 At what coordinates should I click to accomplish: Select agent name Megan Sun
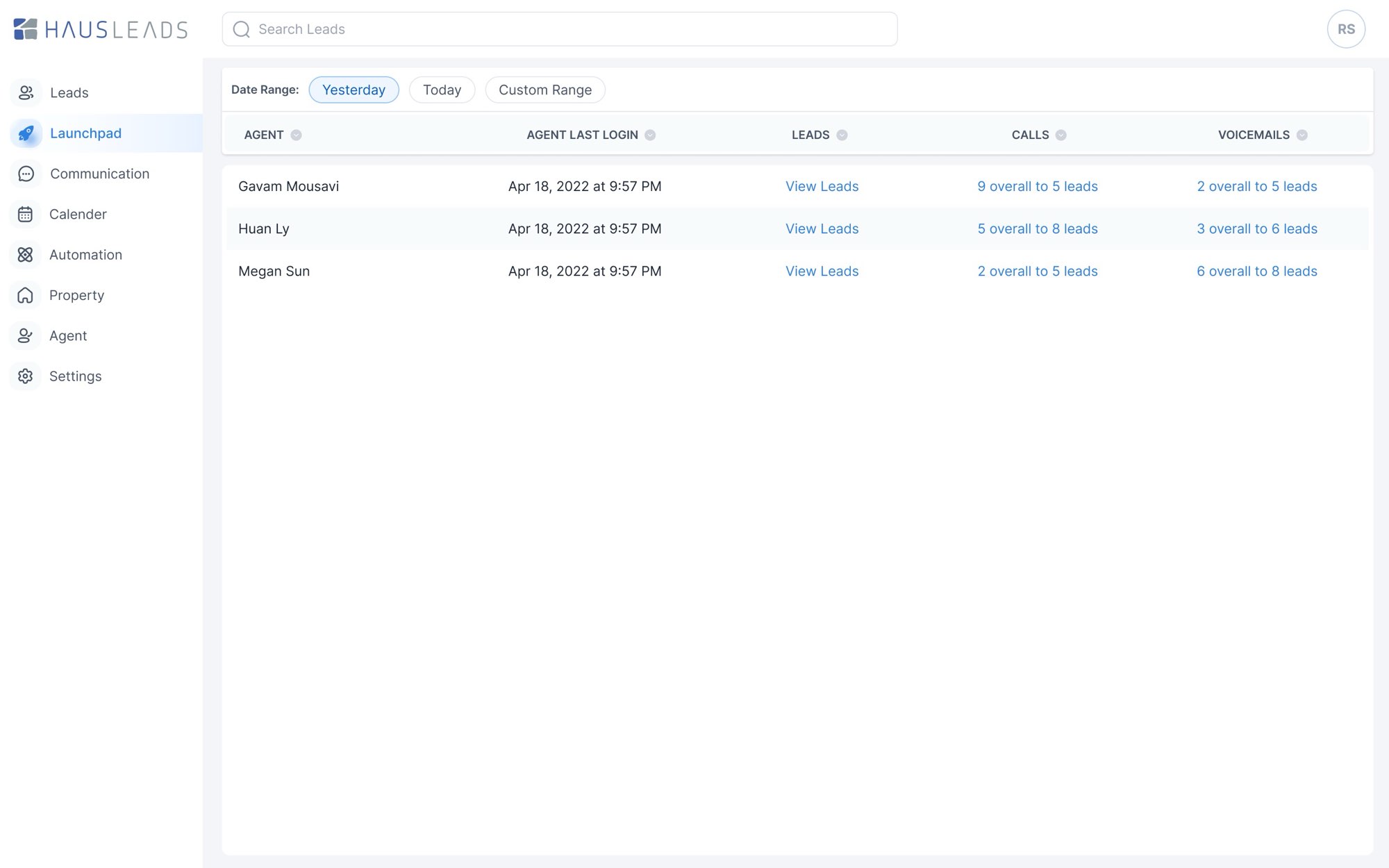point(274,271)
